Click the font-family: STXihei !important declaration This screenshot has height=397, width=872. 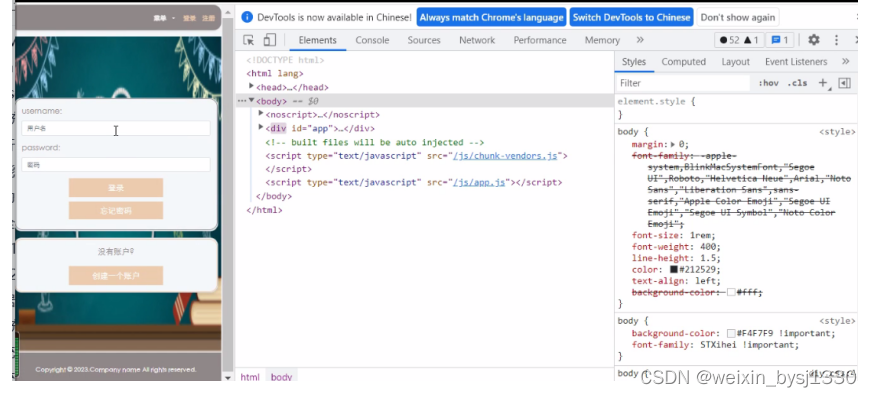715,345
